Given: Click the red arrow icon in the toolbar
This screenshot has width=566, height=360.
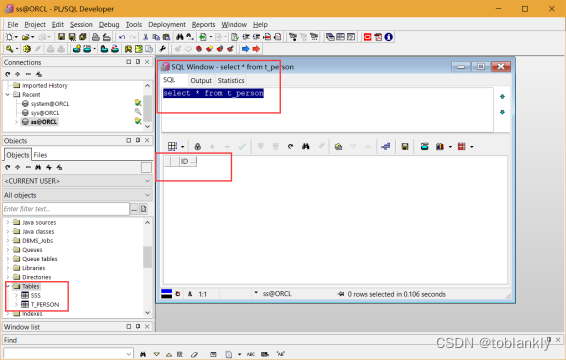Looking at the screenshot, I should pyautogui.click(x=256, y=49).
